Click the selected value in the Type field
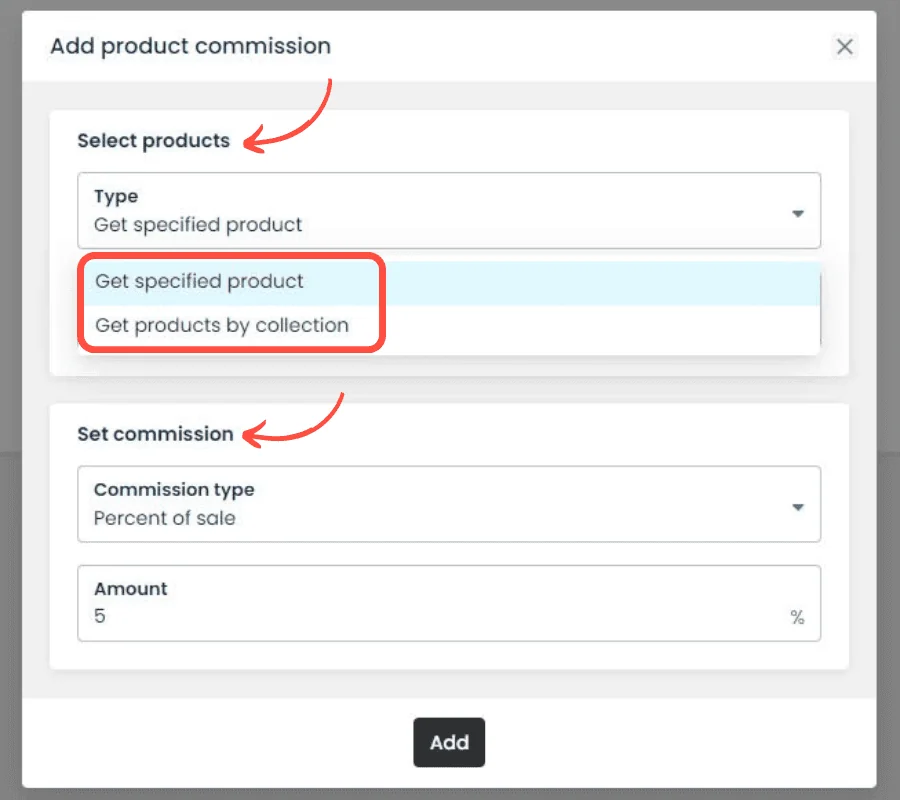Screen dimensions: 900x800 coord(198,225)
